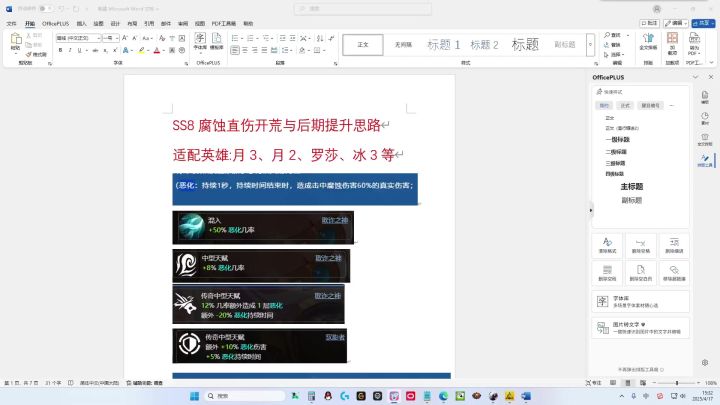This screenshot has width=720, height=405.
Task: Apply subscript formatting x₂
Action: pyautogui.click(x=105, y=50)
